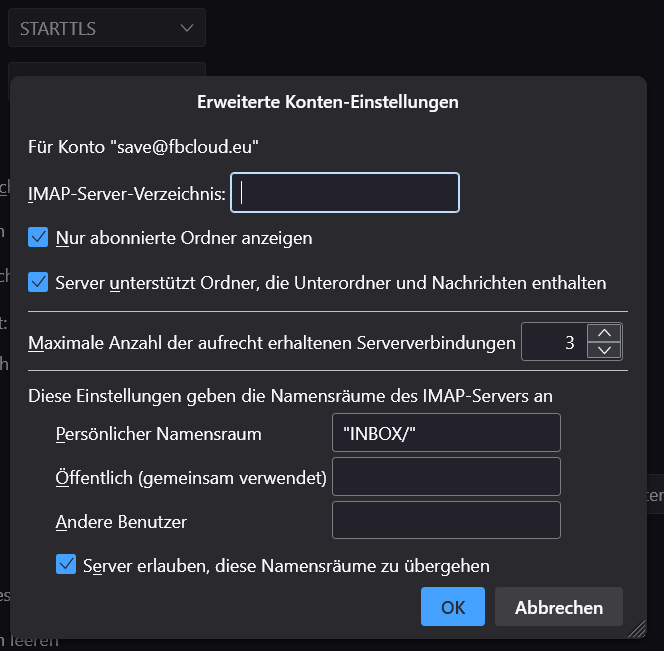The image size is (664, 651).
Task: Click the "Persönlicher Namensraum" label text
Action: point(159,434)
